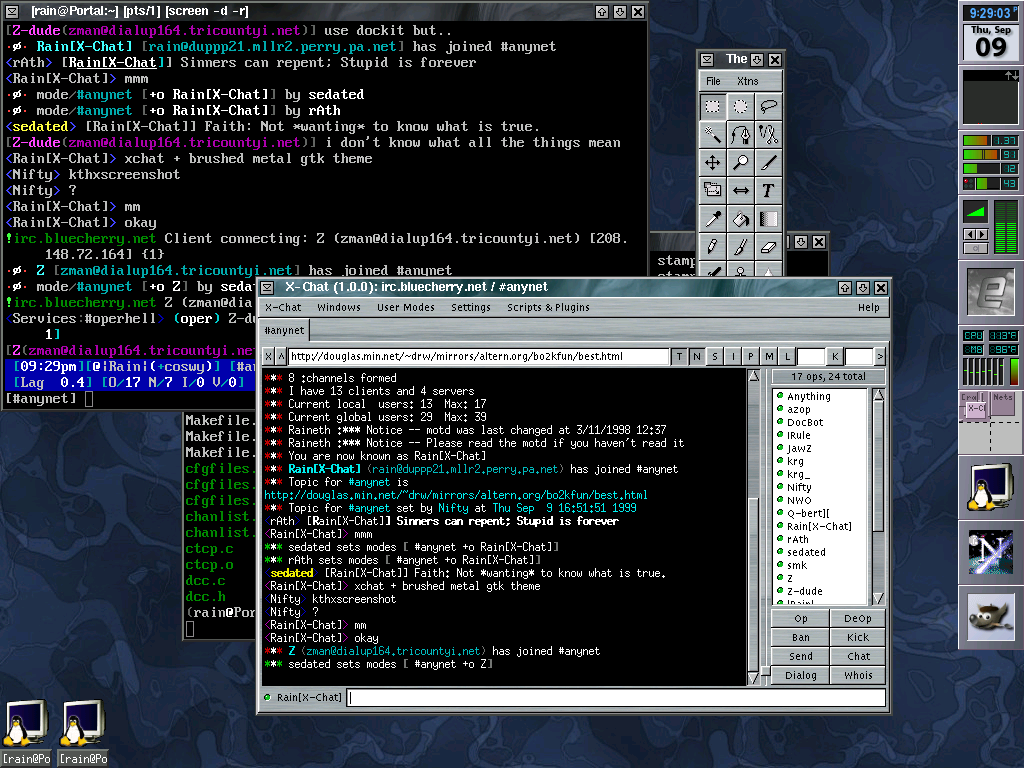Open the X-Chat window menu in its title bar
Image resolution: width=1024 pixels, height=768 pixels.
click(x=267, y=287)
